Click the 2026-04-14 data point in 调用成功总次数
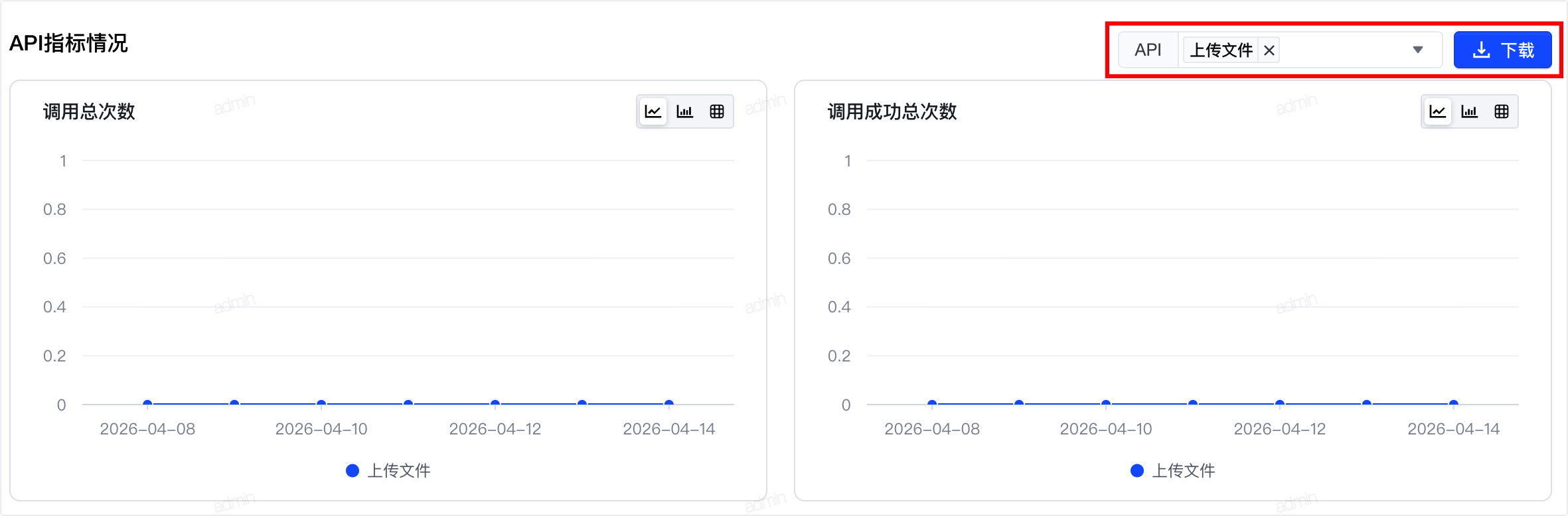 click(1454, 404)
